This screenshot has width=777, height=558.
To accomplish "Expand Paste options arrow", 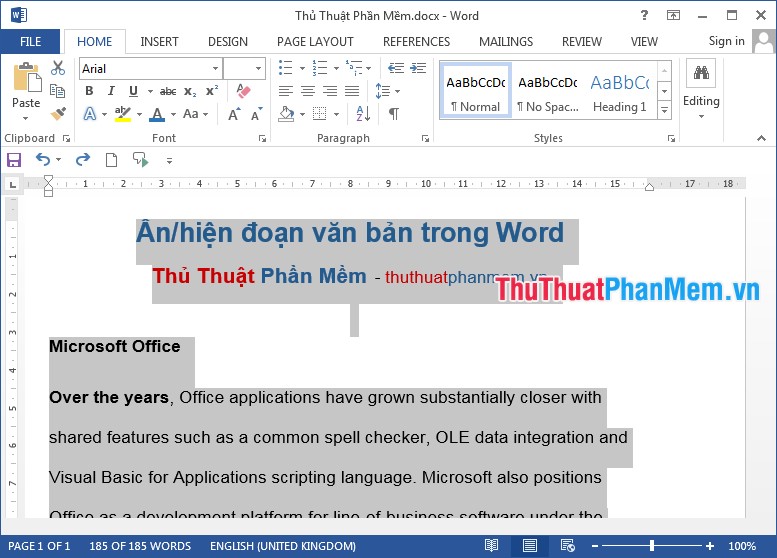I will pyautogui.click(x=26, y=118).
